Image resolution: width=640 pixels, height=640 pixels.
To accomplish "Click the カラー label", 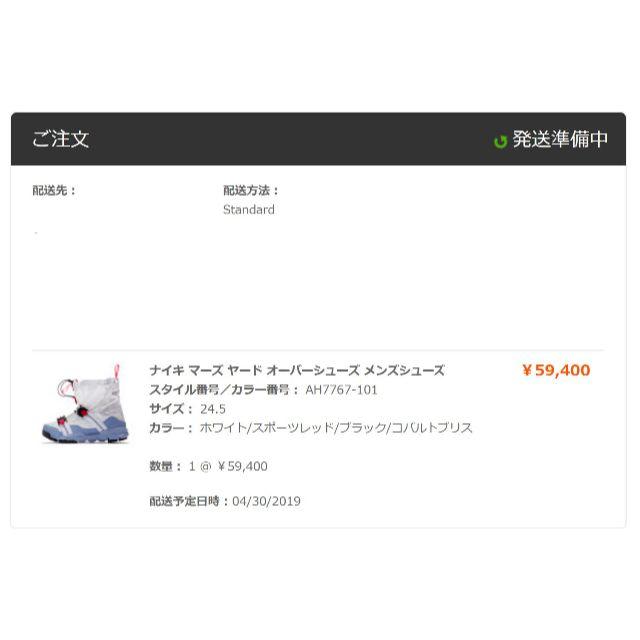I will click(171, 428).
